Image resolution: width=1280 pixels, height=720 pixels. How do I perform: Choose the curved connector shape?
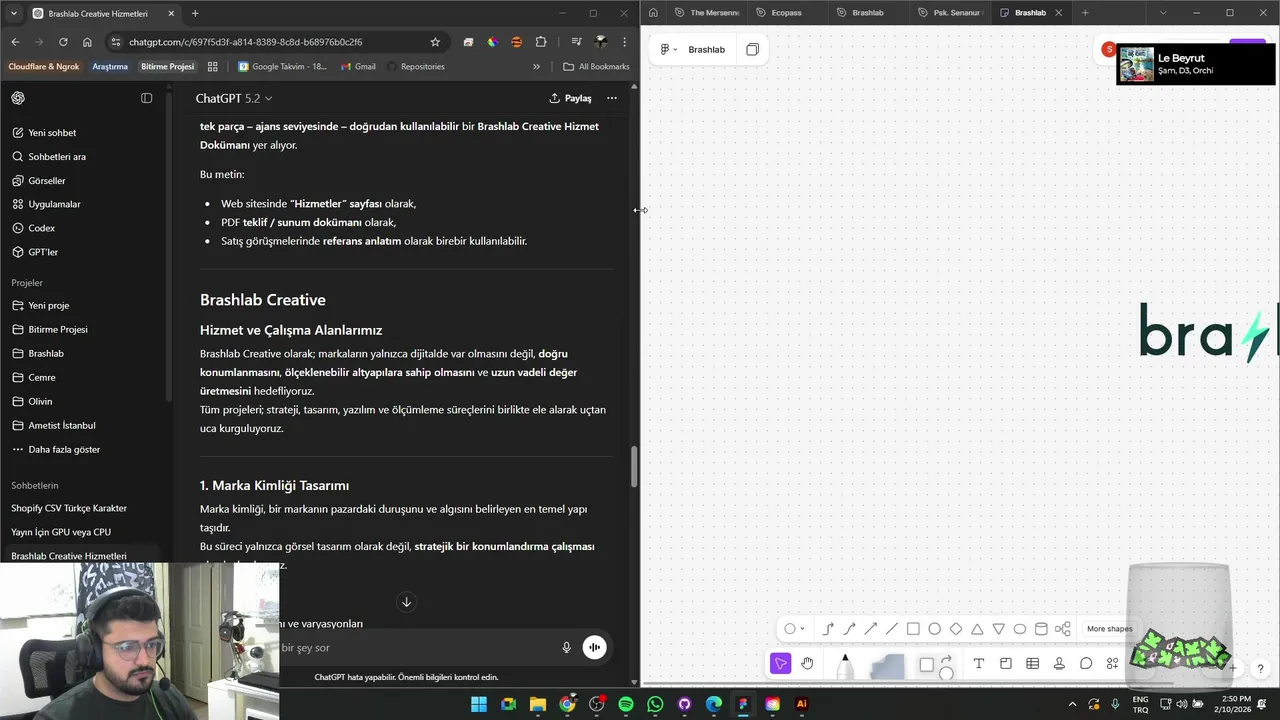(x=849, y=629)
